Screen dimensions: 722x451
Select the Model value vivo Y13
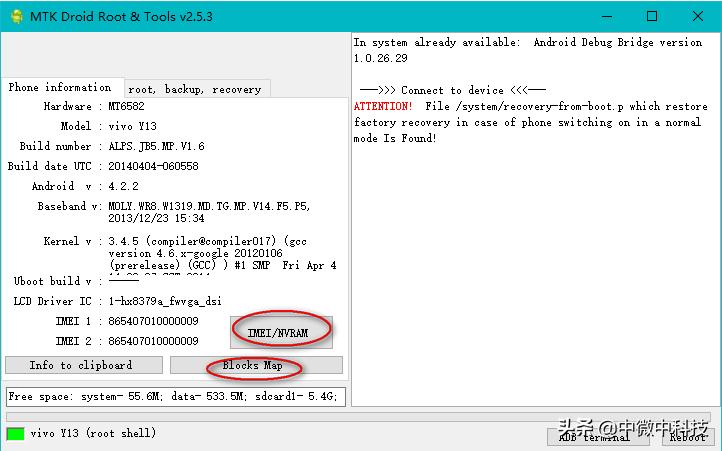pyautogui.click(x=132, y=126)
